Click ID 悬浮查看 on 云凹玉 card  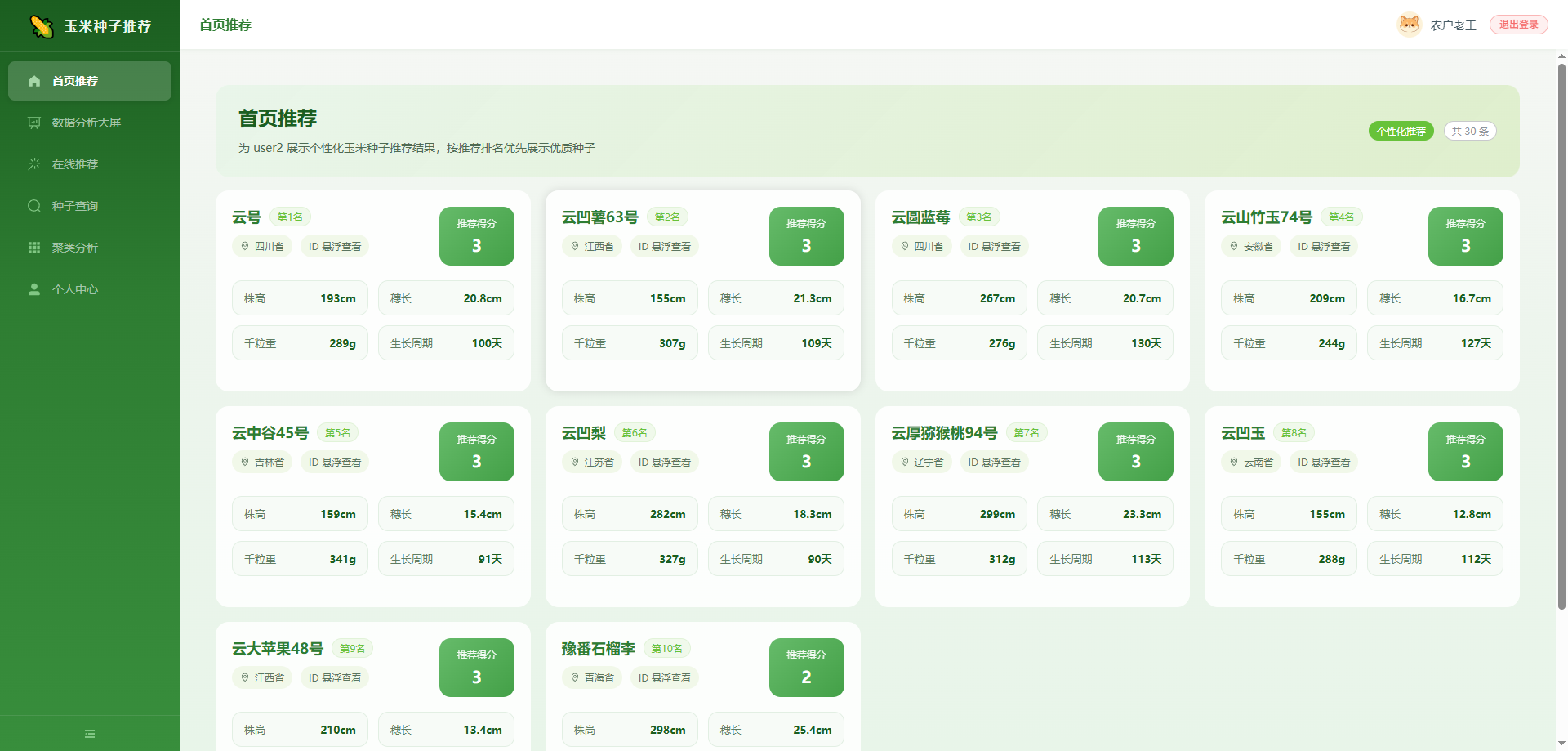click(1324, 462)
